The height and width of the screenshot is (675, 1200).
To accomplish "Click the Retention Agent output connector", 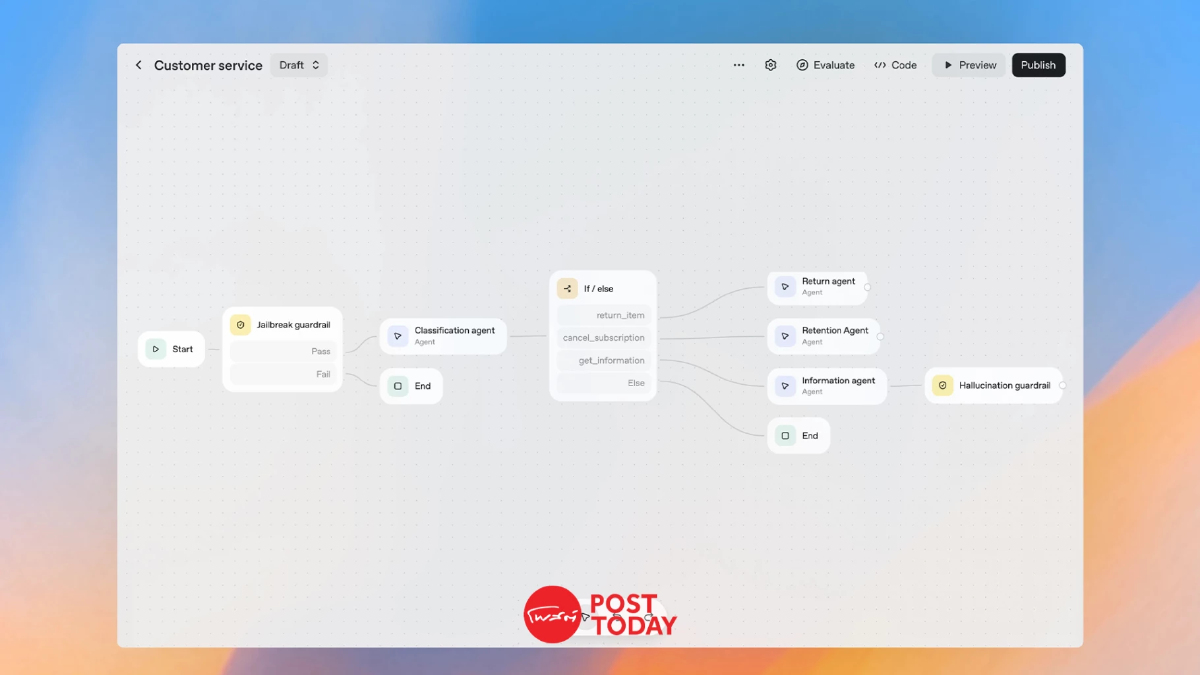I will (x=880, y=337).
